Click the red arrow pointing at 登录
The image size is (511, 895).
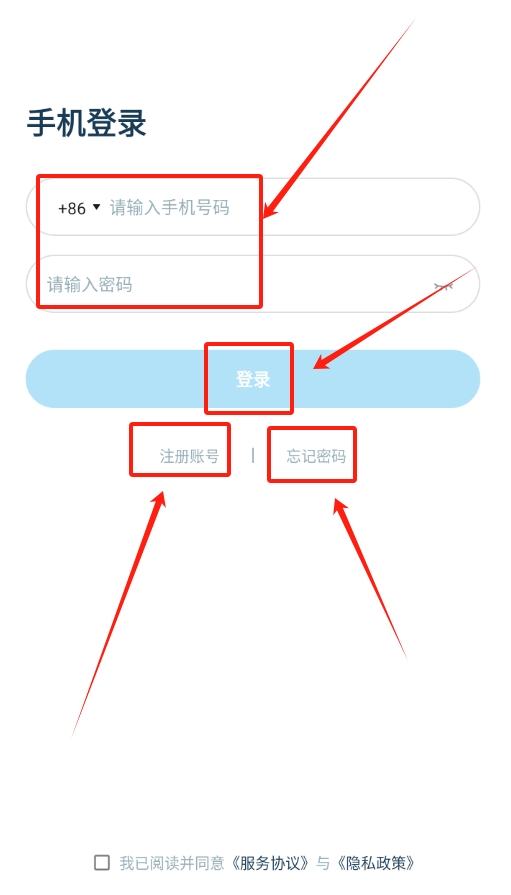tap(394, 318)
